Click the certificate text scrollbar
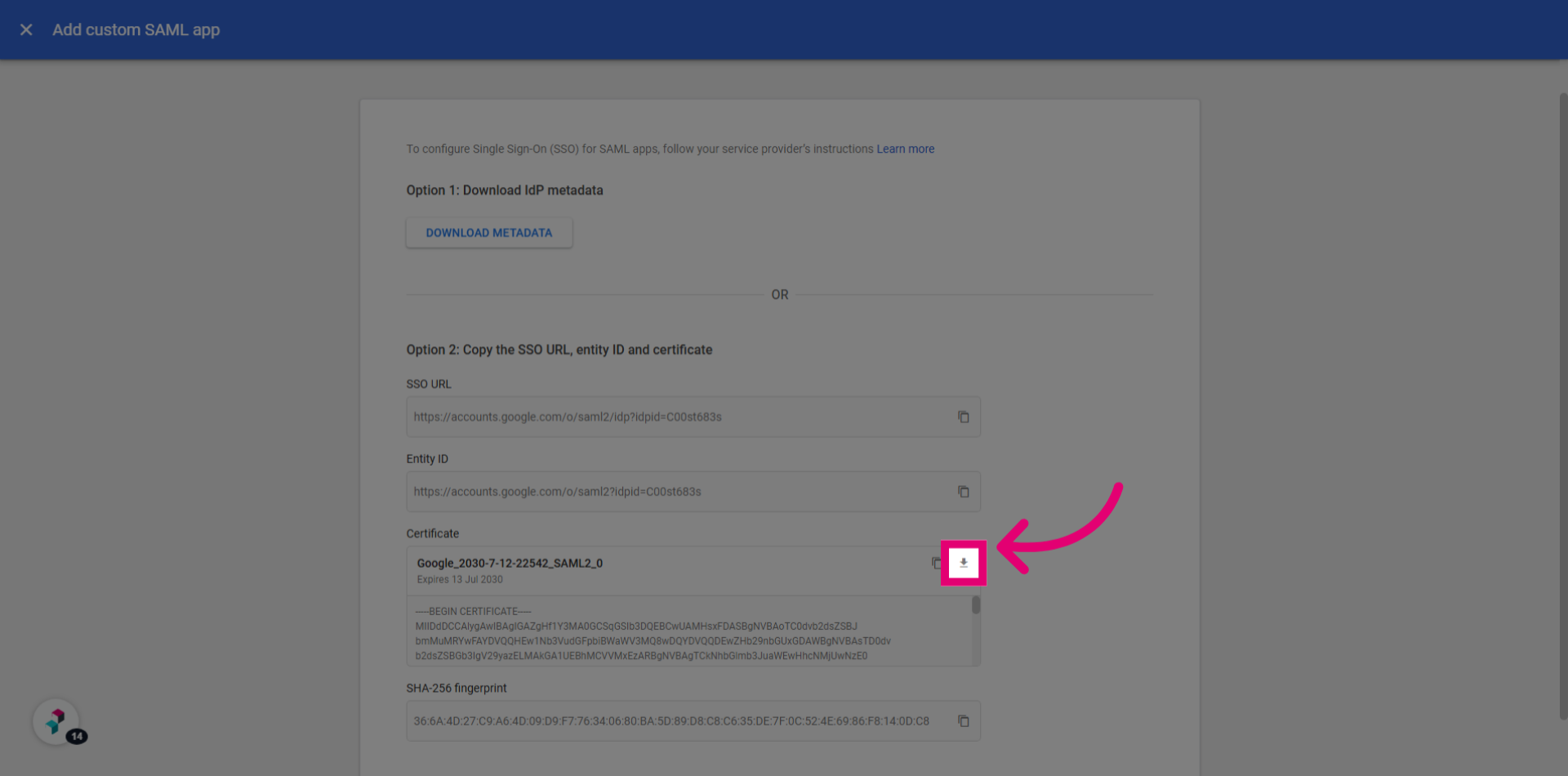This screenshot has height=776, width=1568. pyautogui.click(x=975, y=605)
